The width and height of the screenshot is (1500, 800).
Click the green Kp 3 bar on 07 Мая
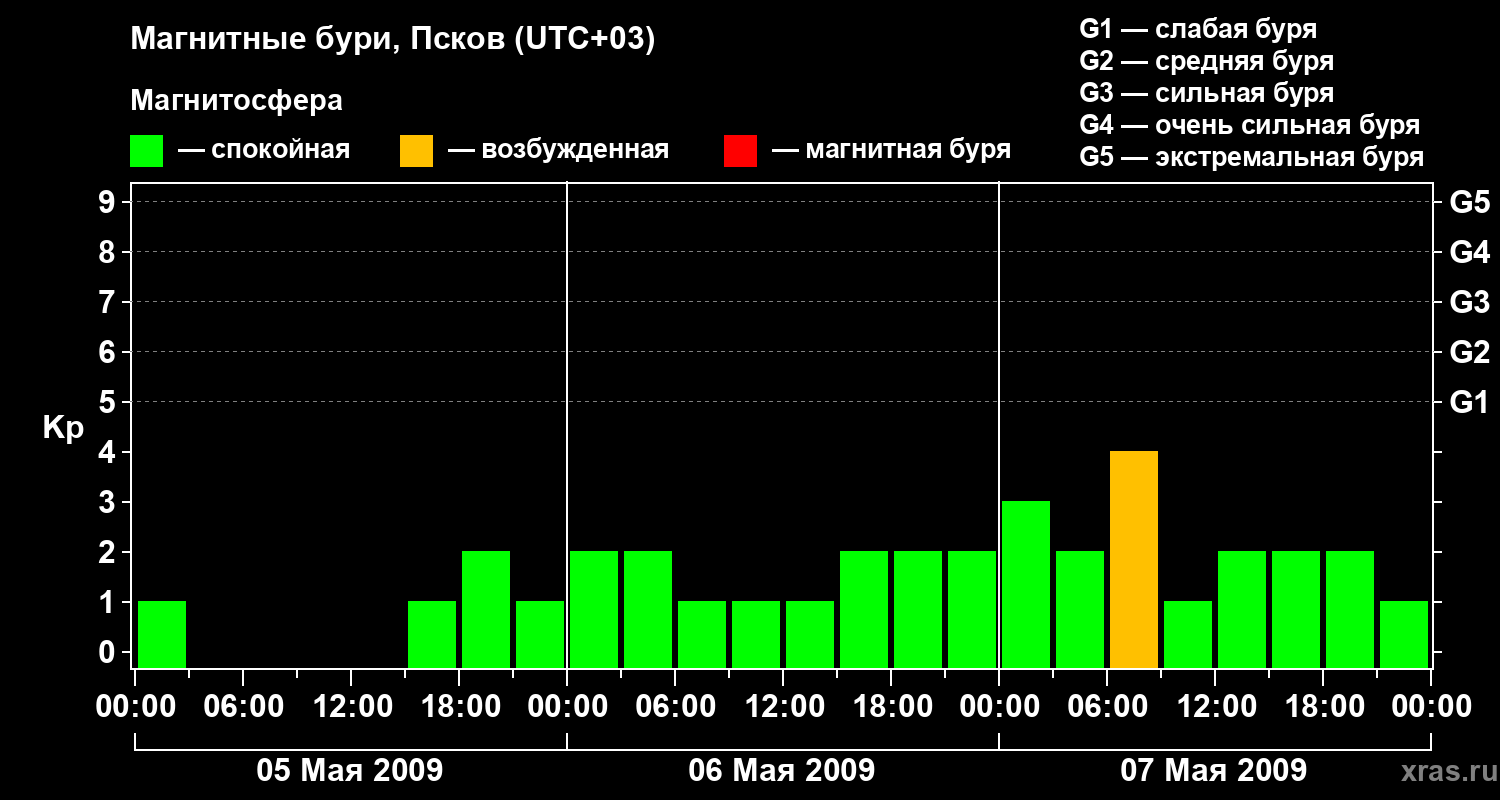click(x=1026, y=584)
